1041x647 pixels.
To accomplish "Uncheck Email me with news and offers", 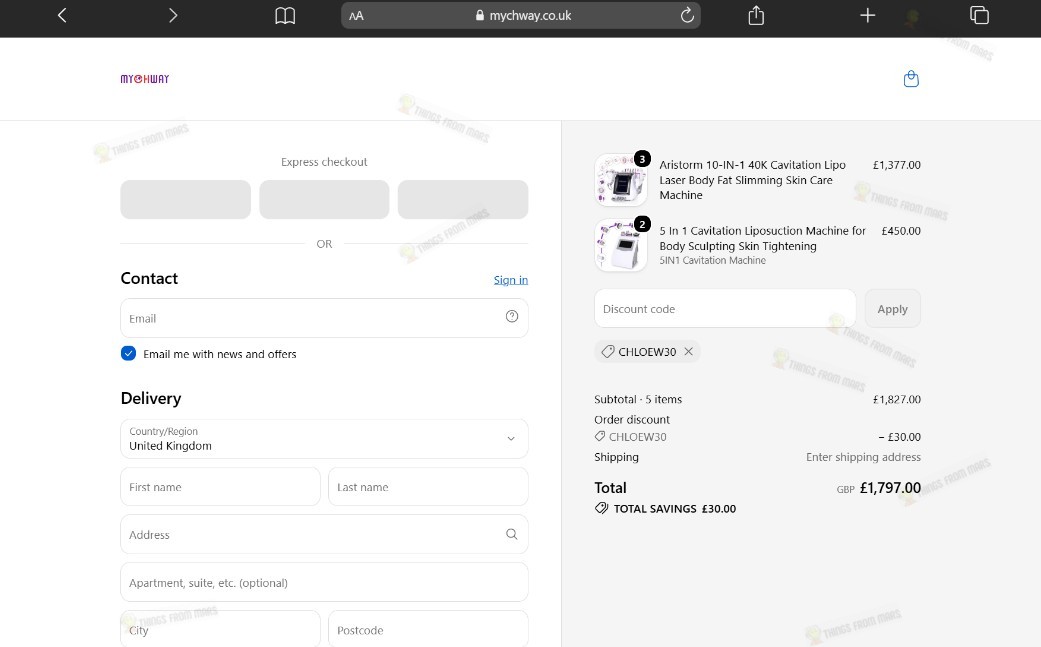I will click(128, 354).
